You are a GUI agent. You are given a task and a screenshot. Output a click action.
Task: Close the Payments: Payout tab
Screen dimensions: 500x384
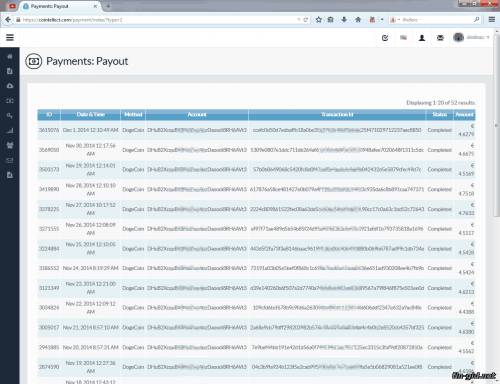(95, 6)
